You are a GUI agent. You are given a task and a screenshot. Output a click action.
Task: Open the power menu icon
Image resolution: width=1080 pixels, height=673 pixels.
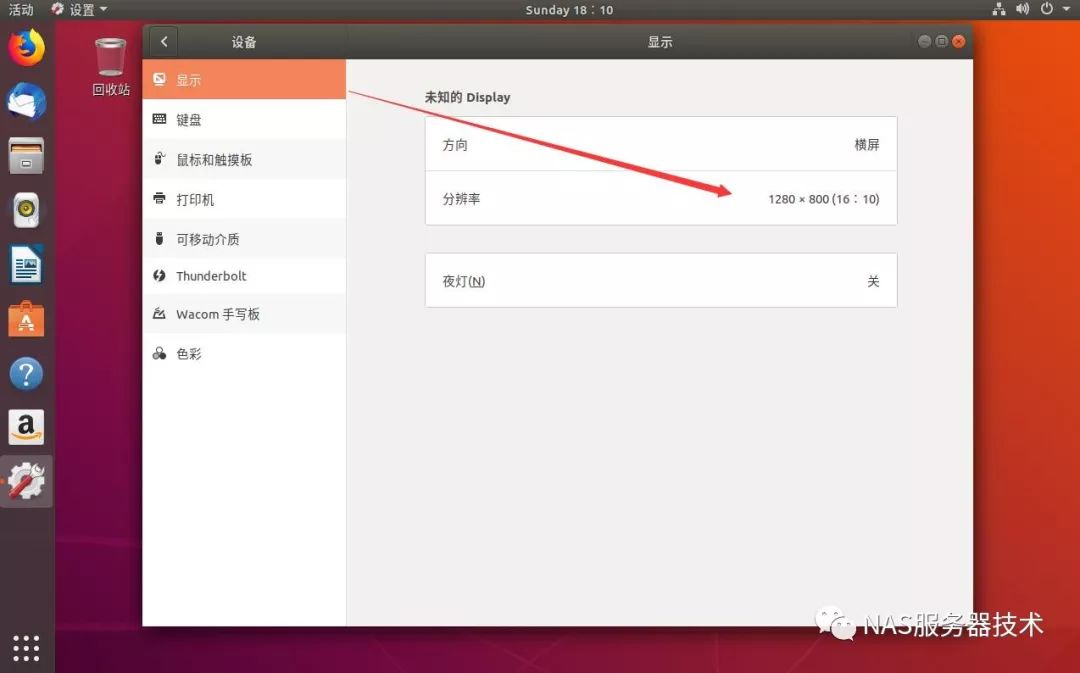1046,9
